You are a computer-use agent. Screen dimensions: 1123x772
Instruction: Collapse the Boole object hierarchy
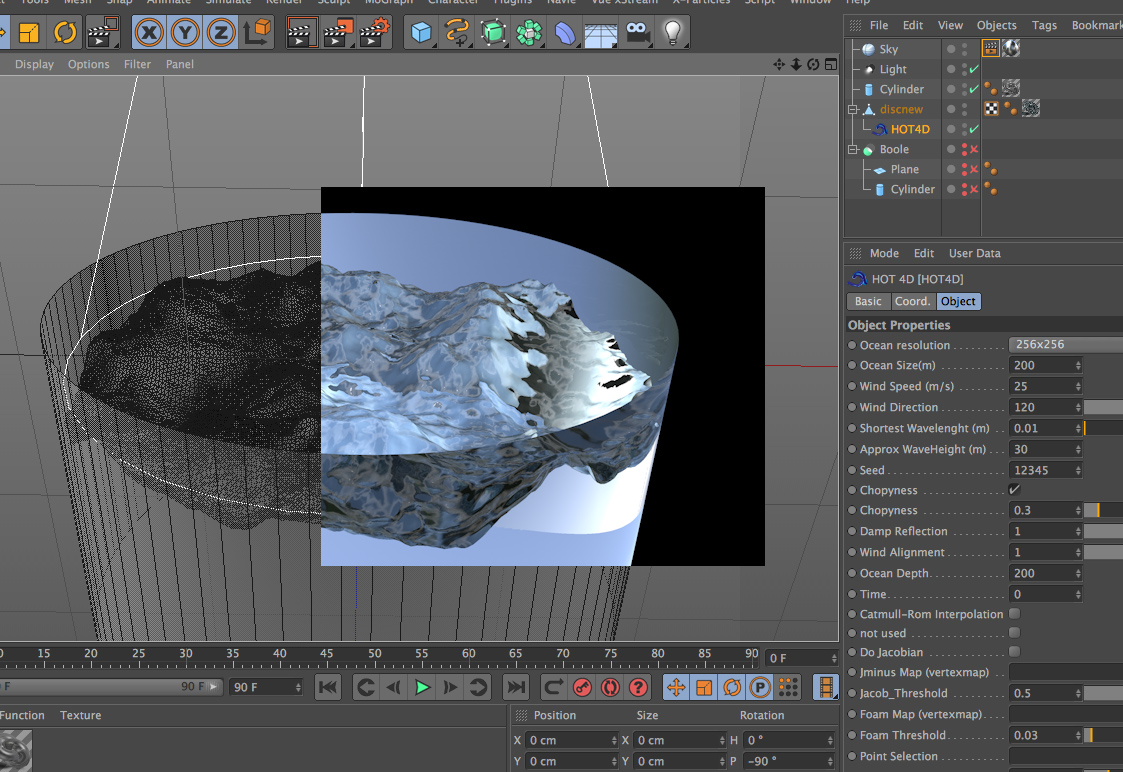point(853,150)
